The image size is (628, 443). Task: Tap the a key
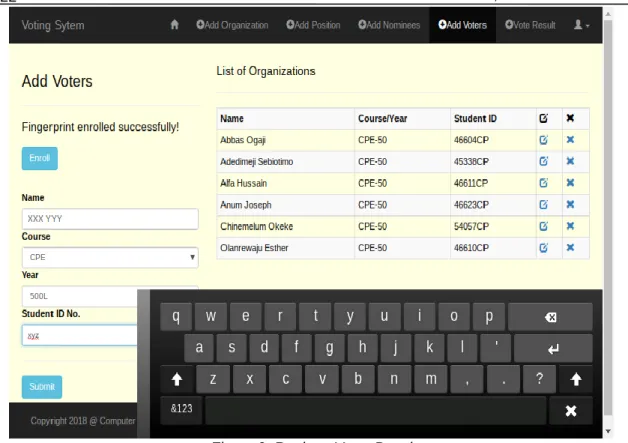[199, 348]
